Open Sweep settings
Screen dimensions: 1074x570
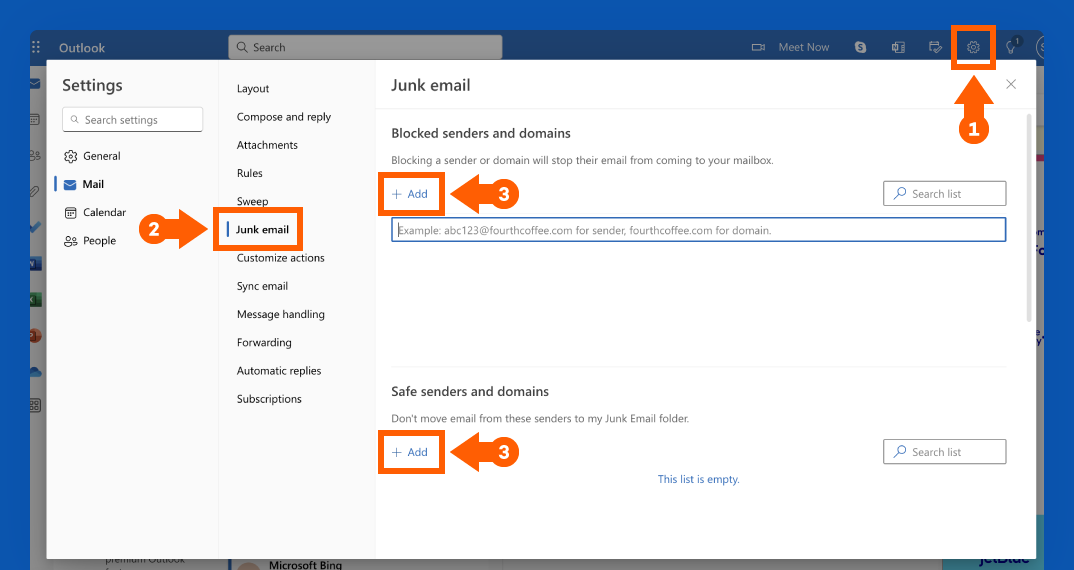(x=252, y=201)
